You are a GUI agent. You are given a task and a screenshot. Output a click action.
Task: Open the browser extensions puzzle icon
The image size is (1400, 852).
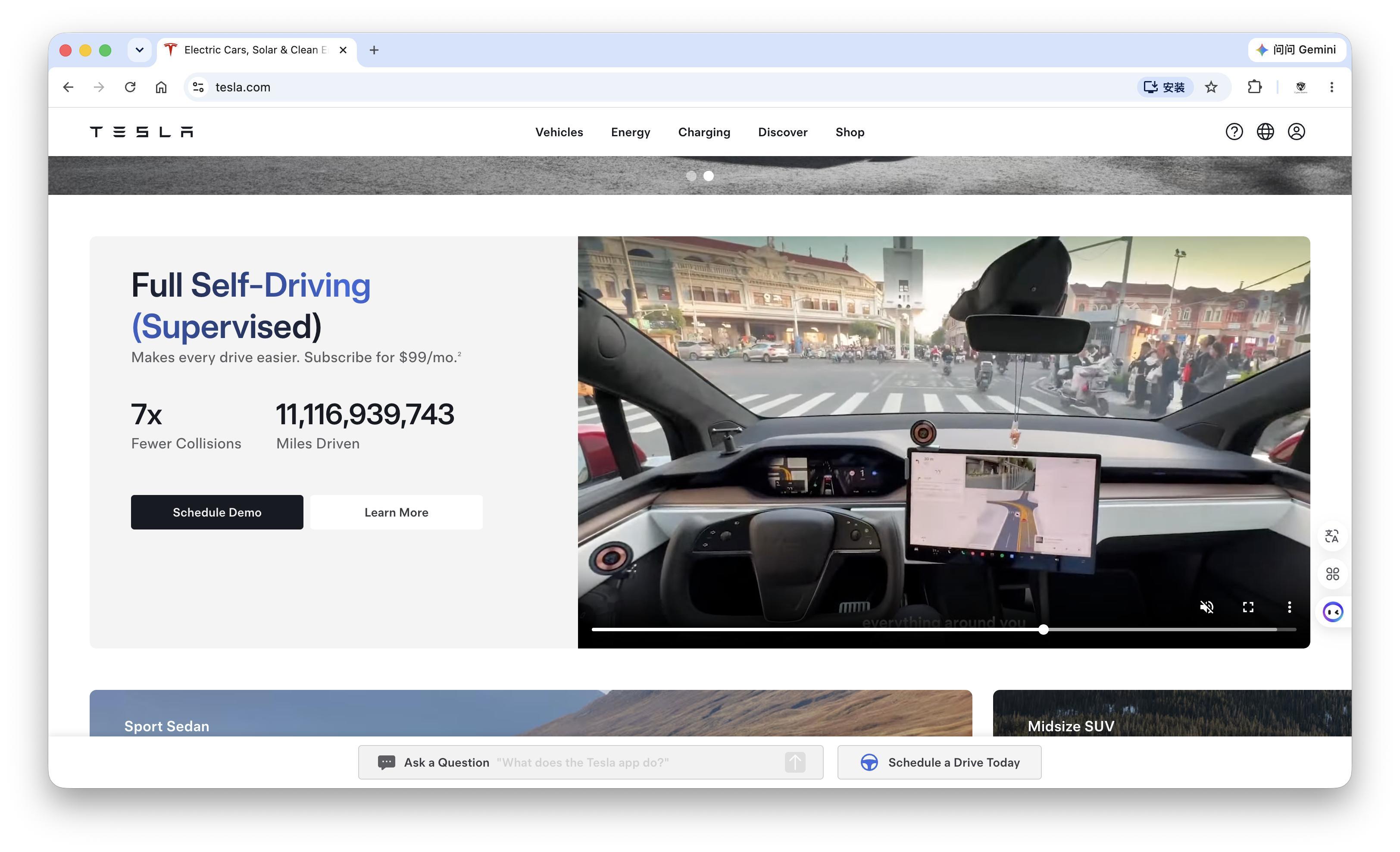click(1255, 87)
